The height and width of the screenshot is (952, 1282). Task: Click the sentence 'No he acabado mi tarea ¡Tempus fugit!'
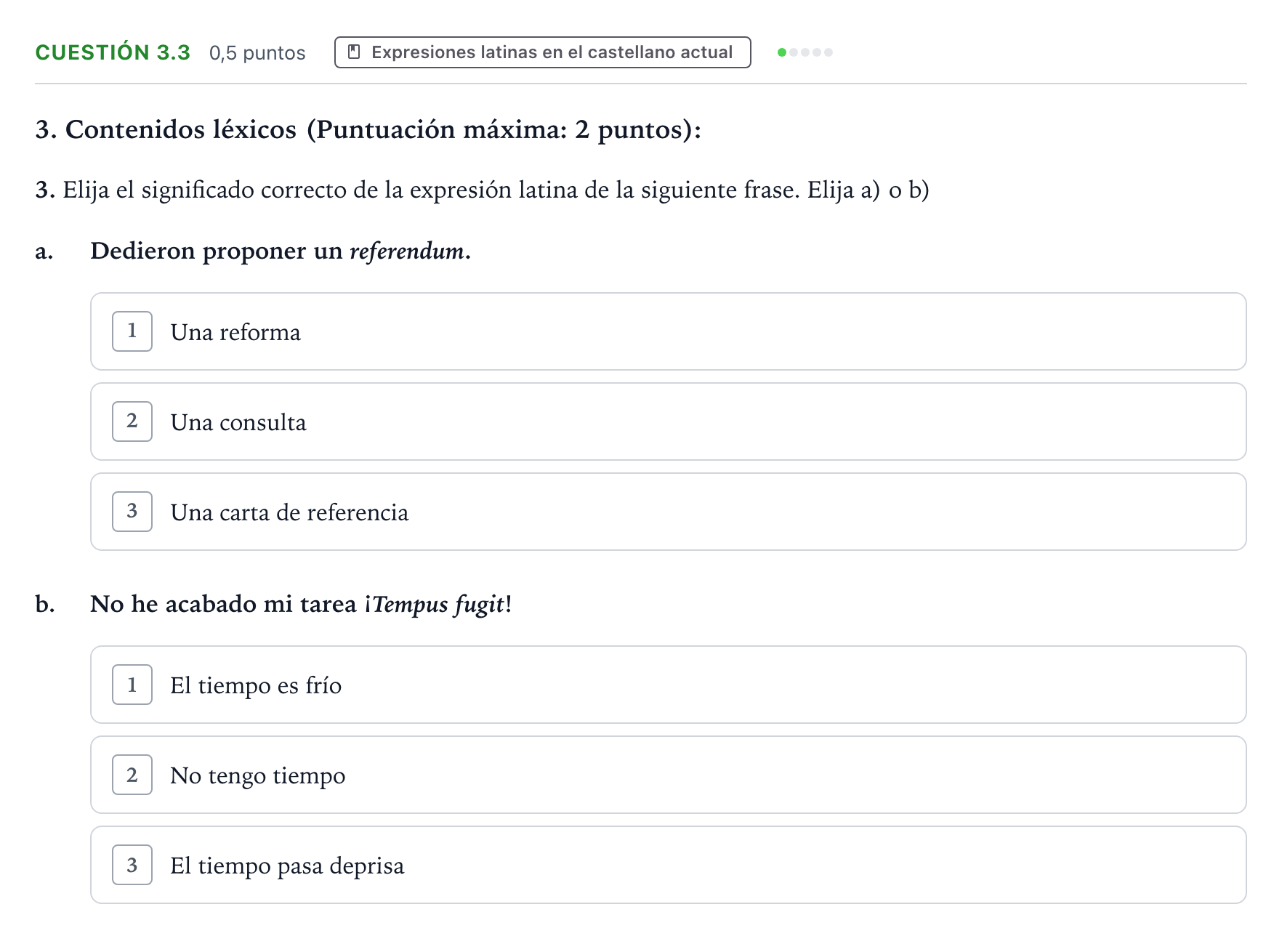click(x=301, y=605)
